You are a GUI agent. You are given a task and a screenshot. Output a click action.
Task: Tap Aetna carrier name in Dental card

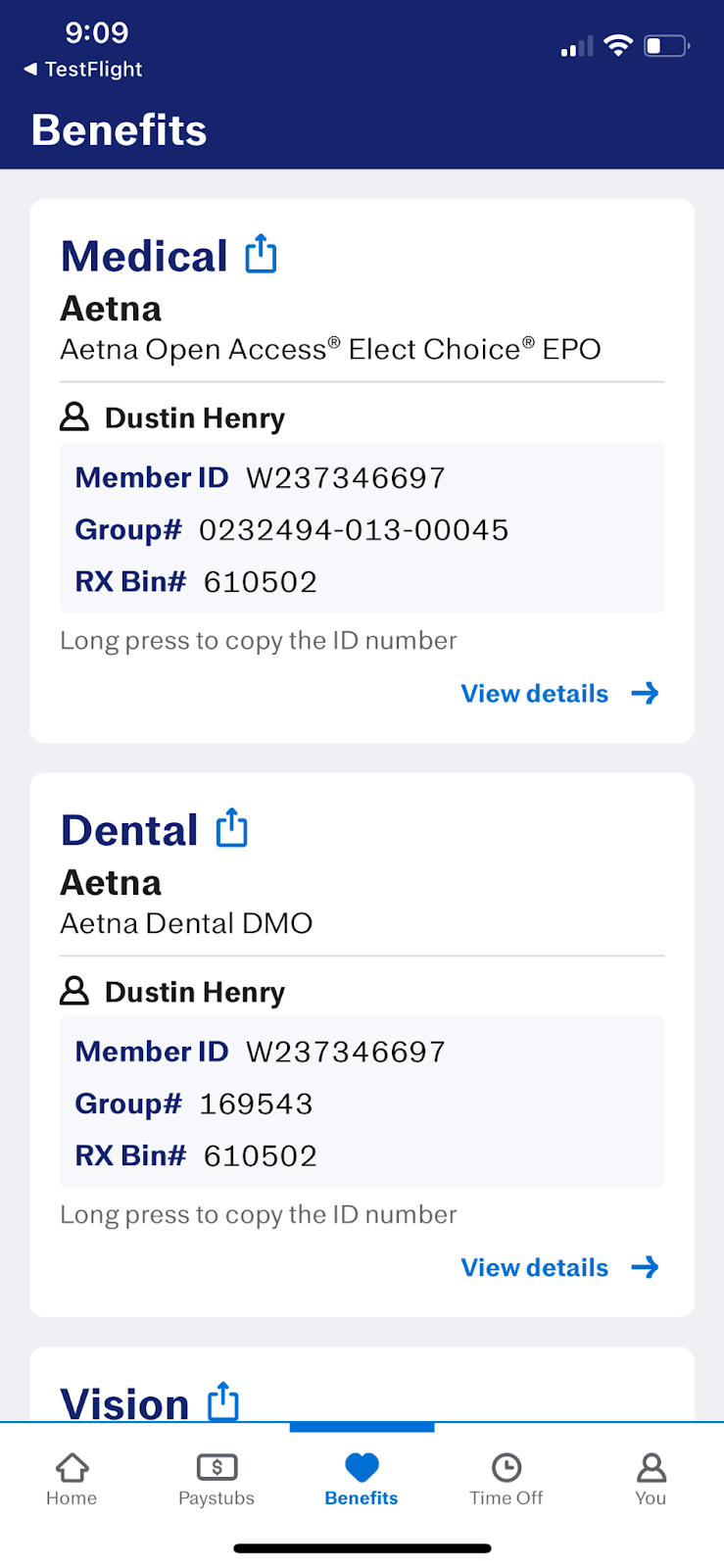point(111,883)
